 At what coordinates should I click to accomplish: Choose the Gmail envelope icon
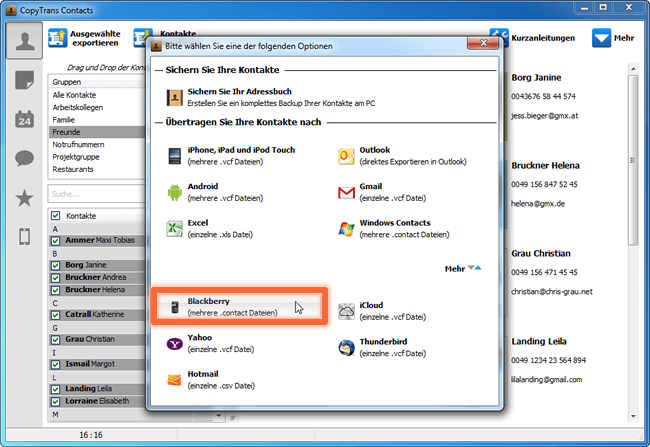tap(346, 192)
